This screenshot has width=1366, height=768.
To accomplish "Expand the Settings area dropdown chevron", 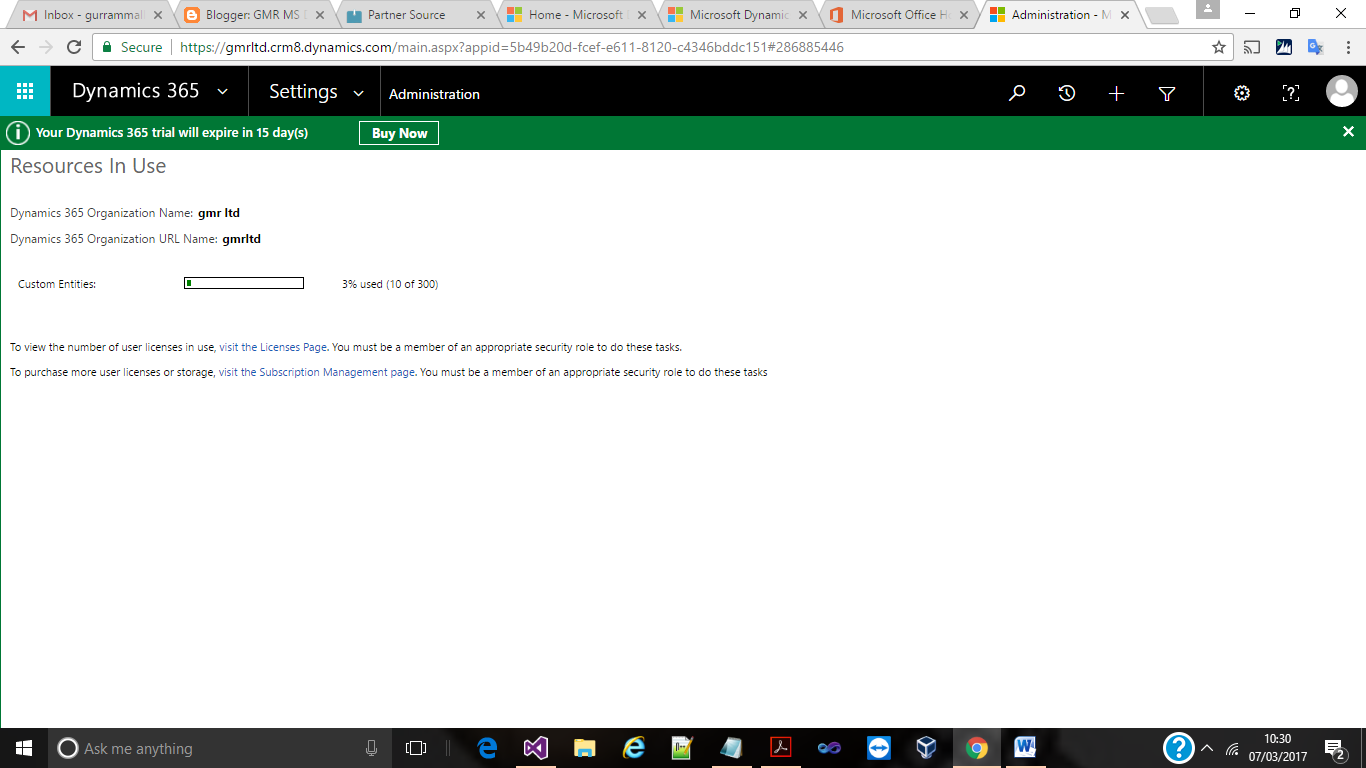I will [359, 93].
